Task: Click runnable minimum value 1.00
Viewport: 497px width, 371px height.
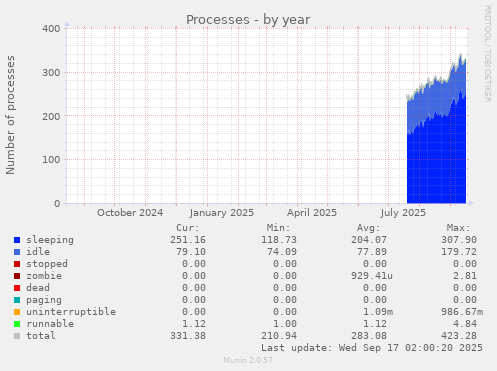Action: (x=285, y=324)
